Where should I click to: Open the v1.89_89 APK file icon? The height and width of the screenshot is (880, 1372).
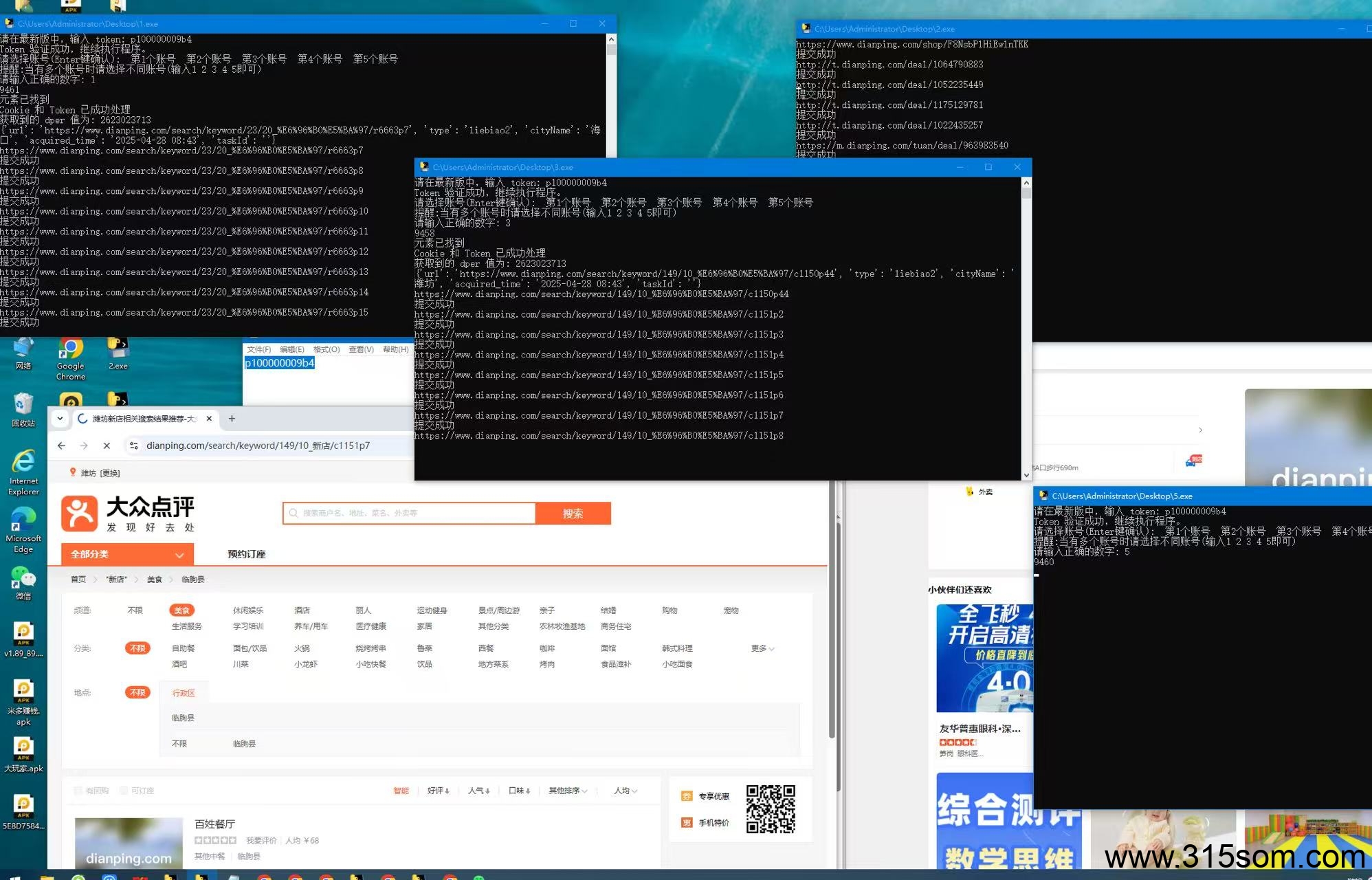[x=23, y=639]
